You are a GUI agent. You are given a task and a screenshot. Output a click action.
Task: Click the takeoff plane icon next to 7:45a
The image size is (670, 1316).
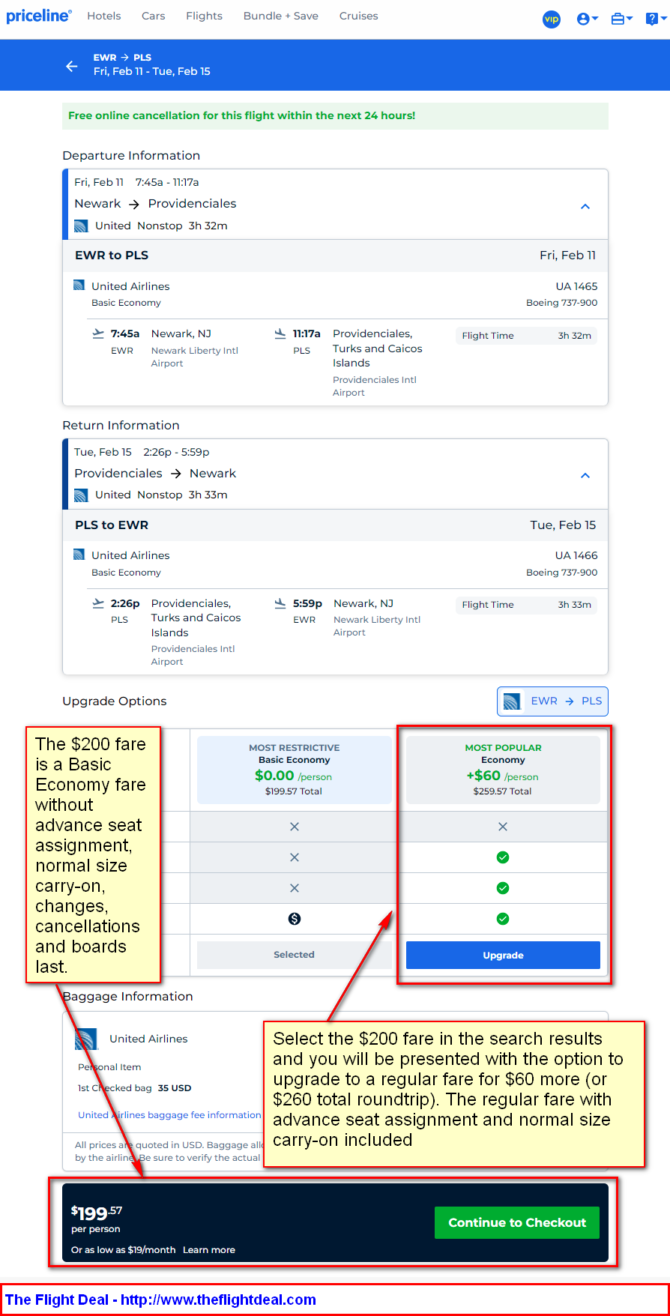[97, 334]
